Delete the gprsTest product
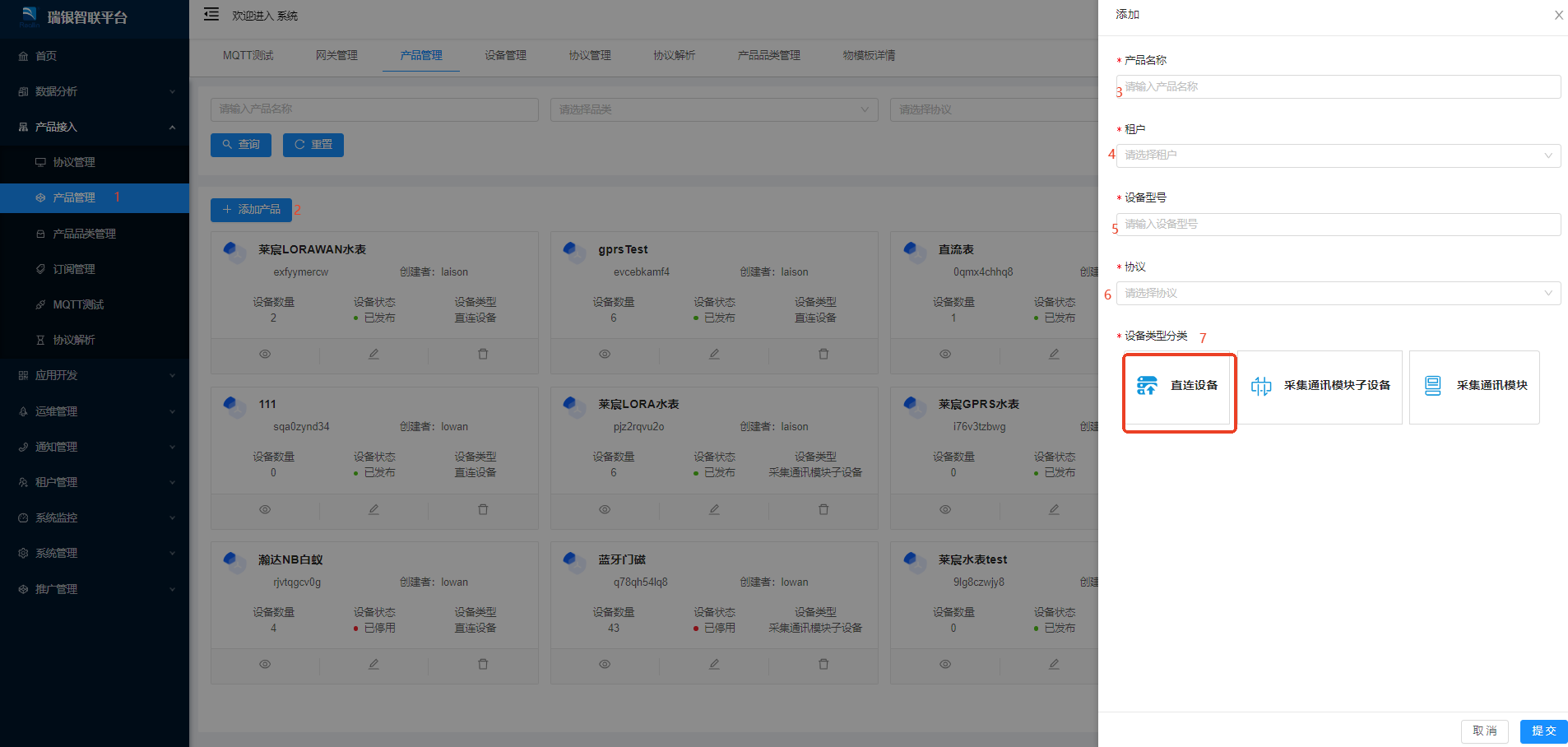Image resolution: width=1568 pixels, height=747 pixels. (x=823, y=354)
